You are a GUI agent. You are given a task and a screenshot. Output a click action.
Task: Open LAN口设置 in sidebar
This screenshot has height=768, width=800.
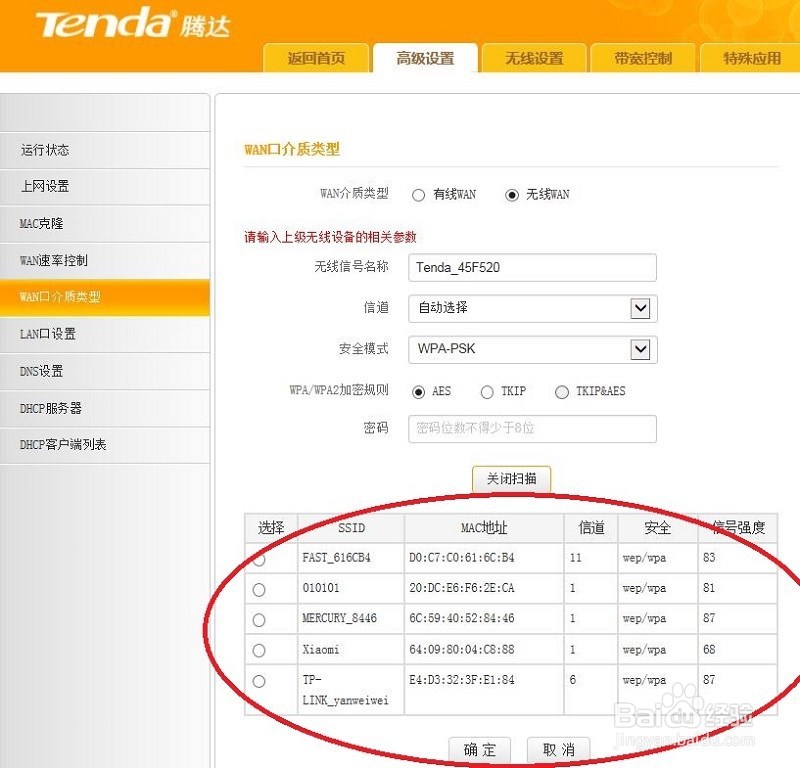(x=105, y=334)
